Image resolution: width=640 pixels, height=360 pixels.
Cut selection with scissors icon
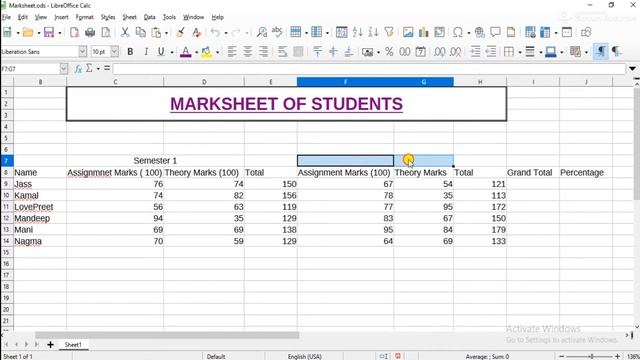(125, 32)
